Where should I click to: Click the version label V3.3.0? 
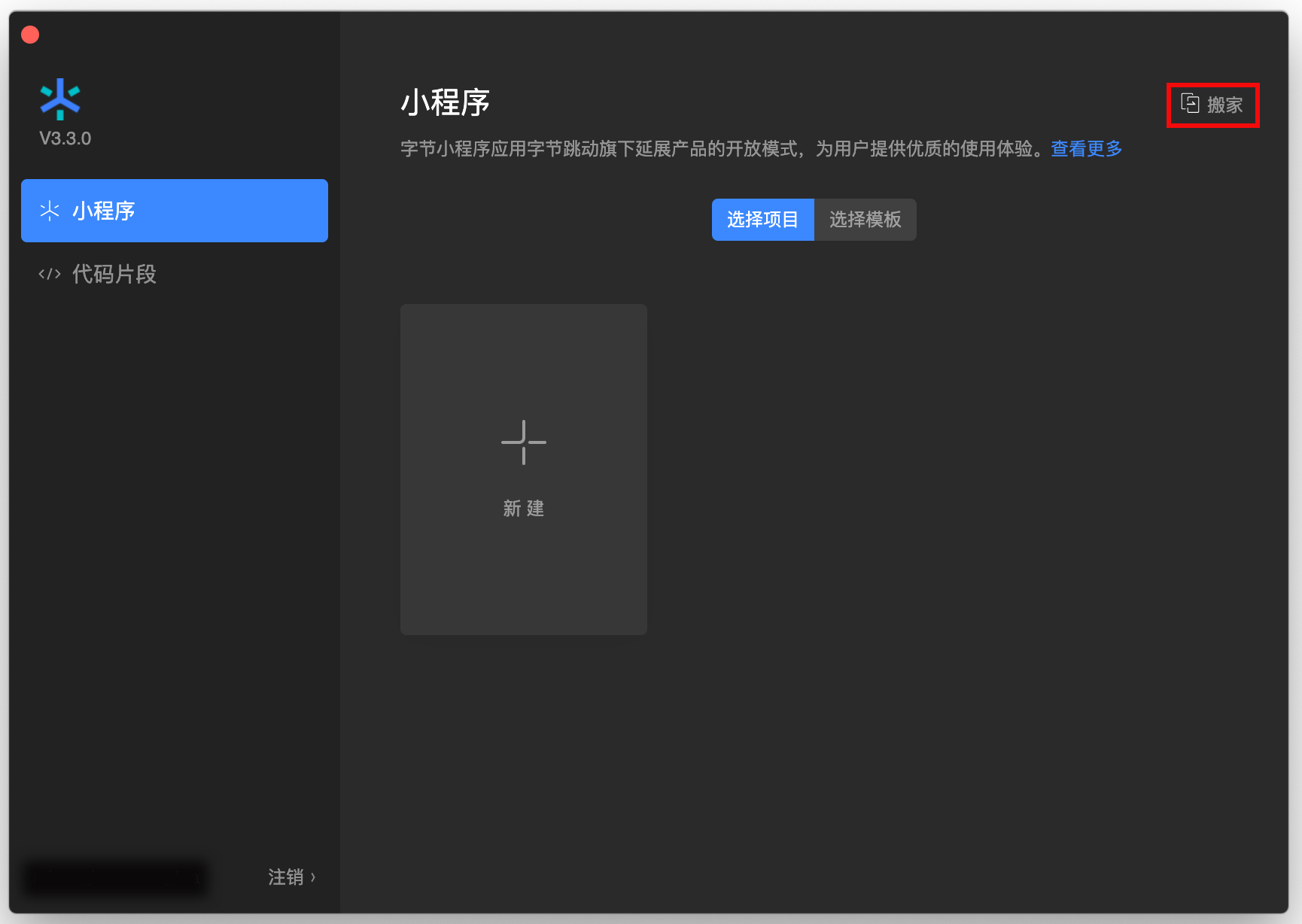[x=65, y=138]
